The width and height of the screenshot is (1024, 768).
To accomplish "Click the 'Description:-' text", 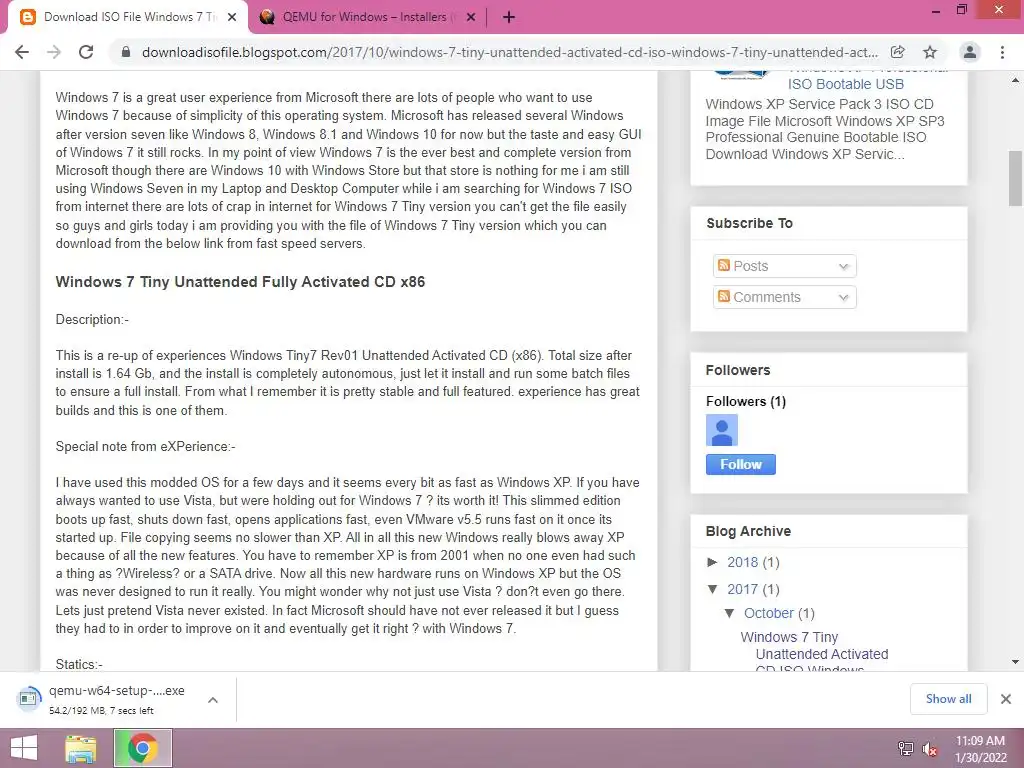I will tap(92, 319).
